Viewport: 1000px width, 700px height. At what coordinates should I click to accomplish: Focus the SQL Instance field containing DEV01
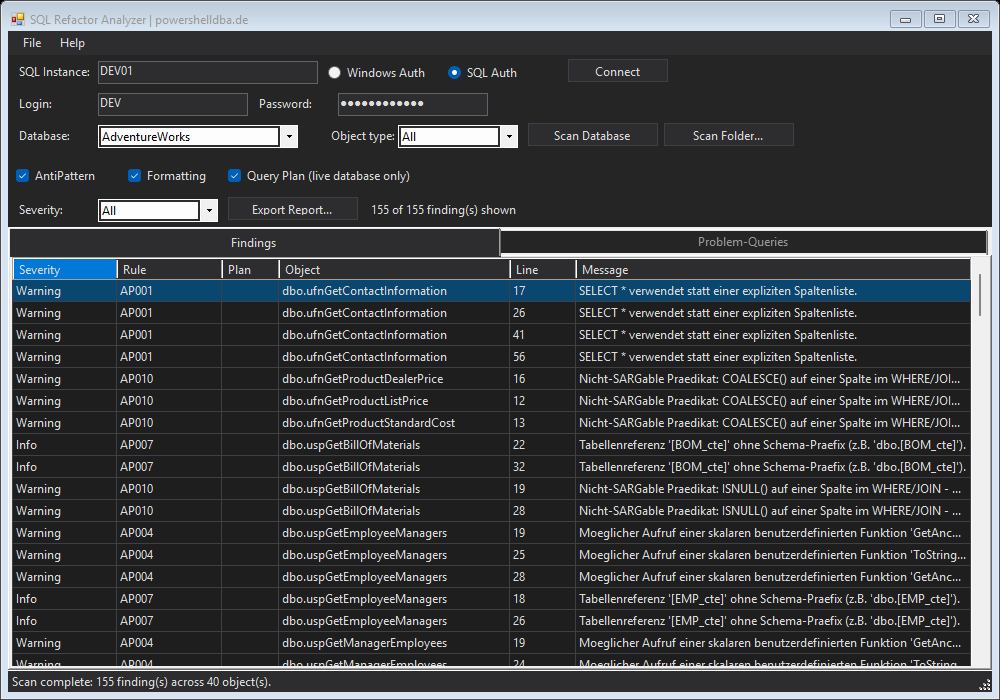[x=207, y=72]
